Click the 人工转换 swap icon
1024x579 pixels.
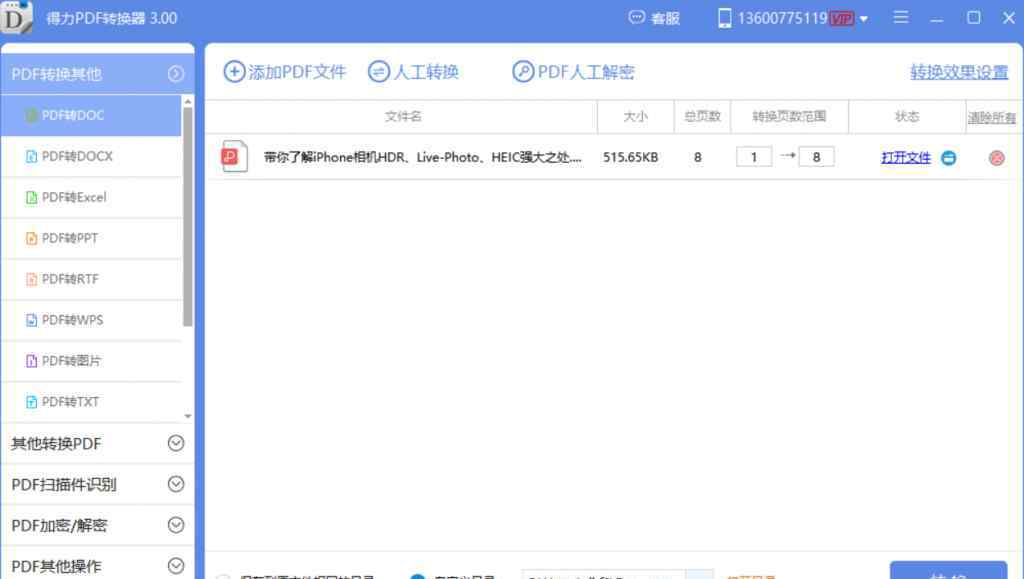pos(379,72)
